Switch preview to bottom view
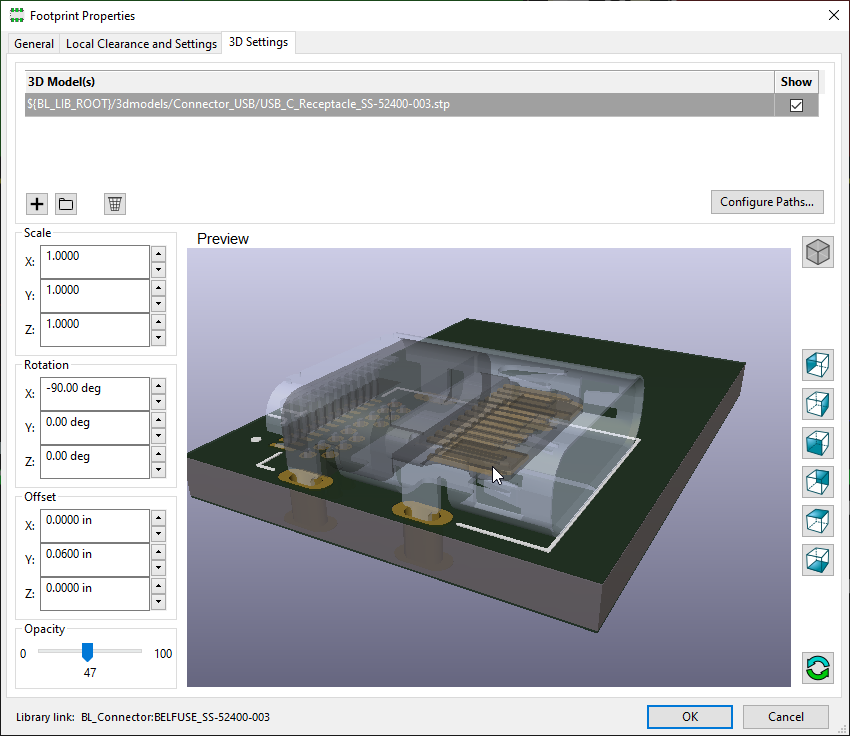Screen dimensions: 850x736 [x=818, y=559]
